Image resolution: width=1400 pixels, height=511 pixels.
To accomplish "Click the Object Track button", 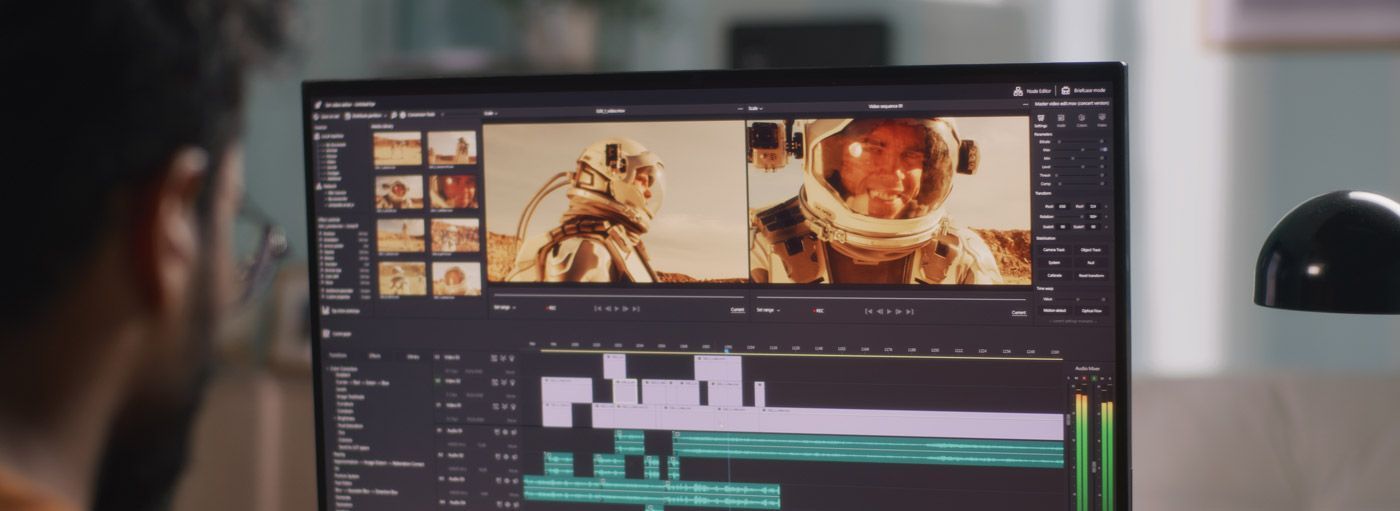I will tap(1092, 250).
